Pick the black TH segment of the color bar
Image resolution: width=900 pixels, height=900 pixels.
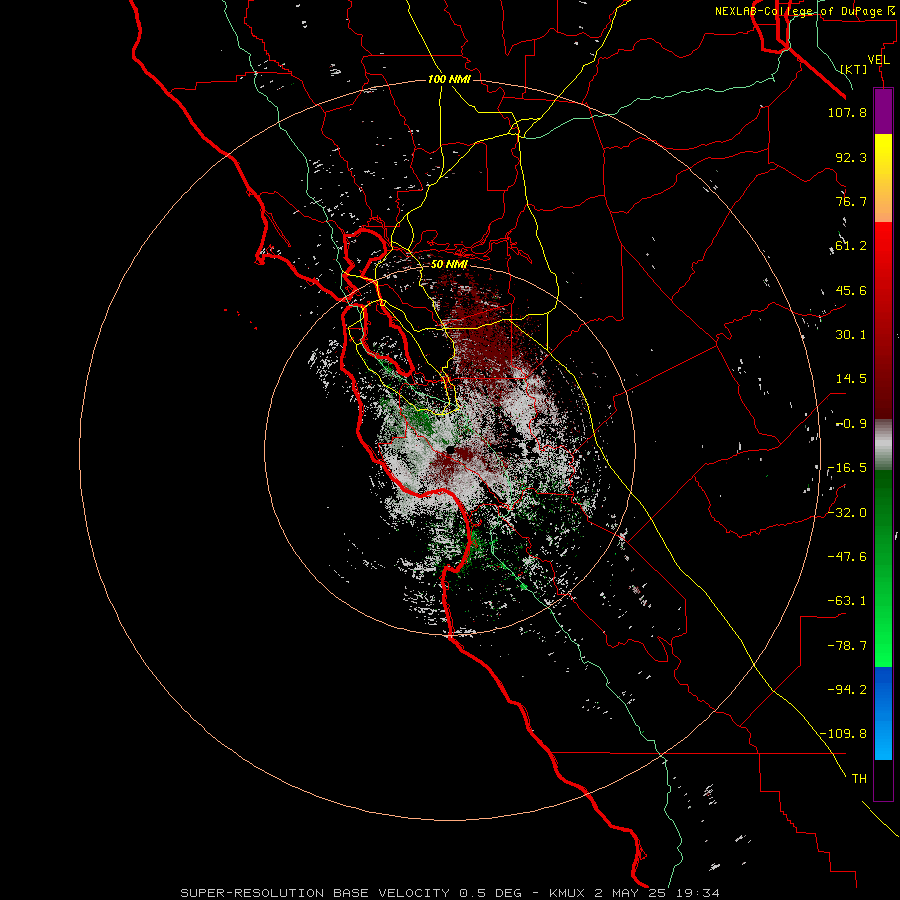(883, 779)
